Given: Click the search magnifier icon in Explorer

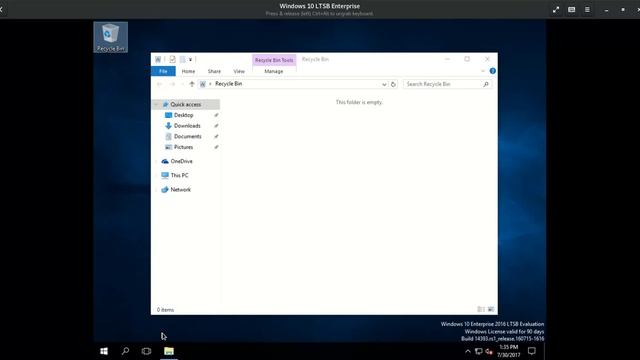Looking at the screenshot, I should tap(486, 84).
